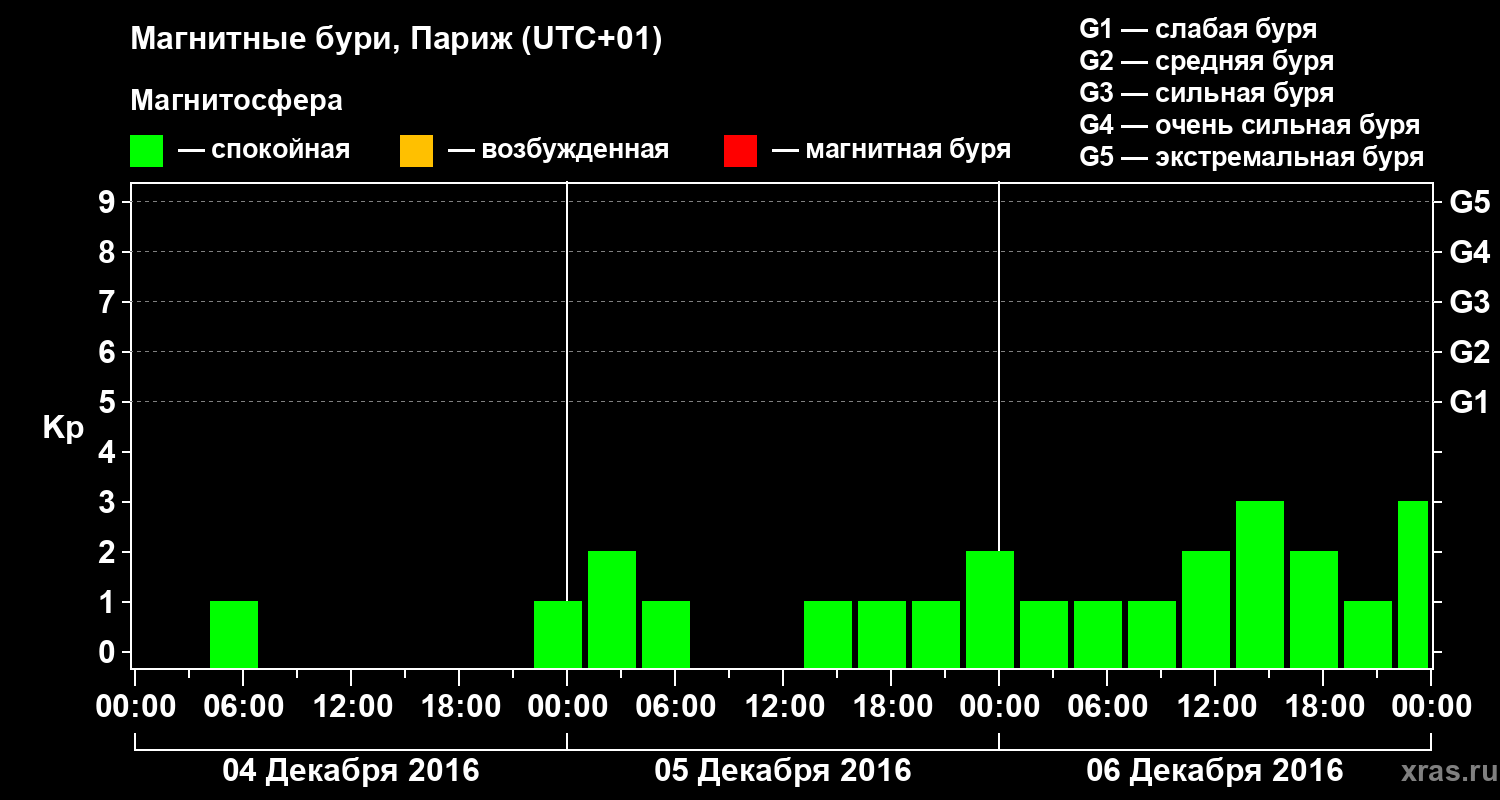Click the '— спокойная' legend label
This screenshot has width=1500, height=800.
[x=264, y=151]
